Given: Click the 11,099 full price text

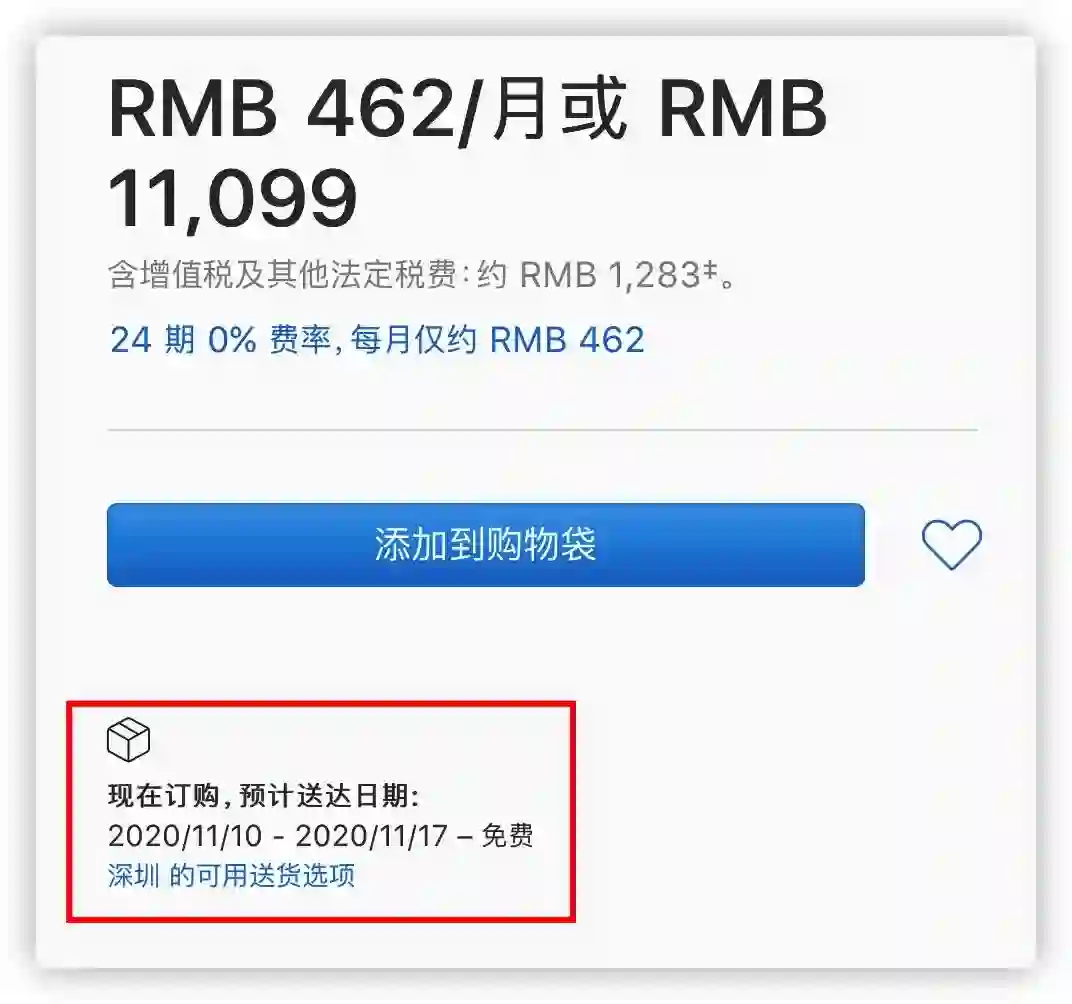Looking at the screenshot, I should (232, 199).
